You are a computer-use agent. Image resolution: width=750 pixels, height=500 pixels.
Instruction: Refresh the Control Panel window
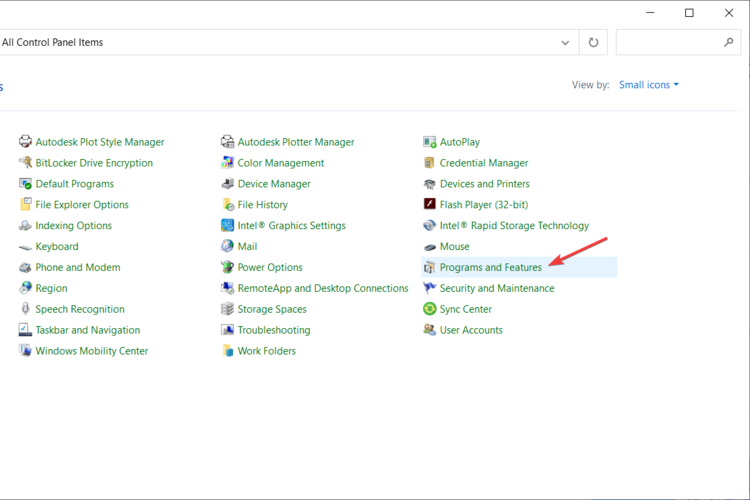593,43
